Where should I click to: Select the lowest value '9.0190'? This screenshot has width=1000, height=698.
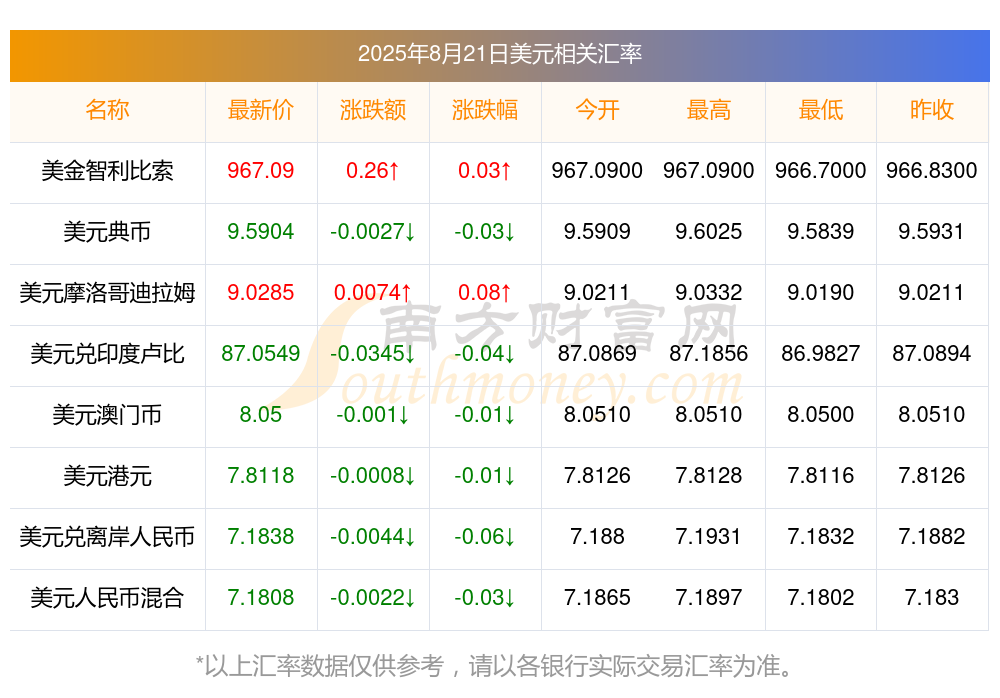point(821,293)
